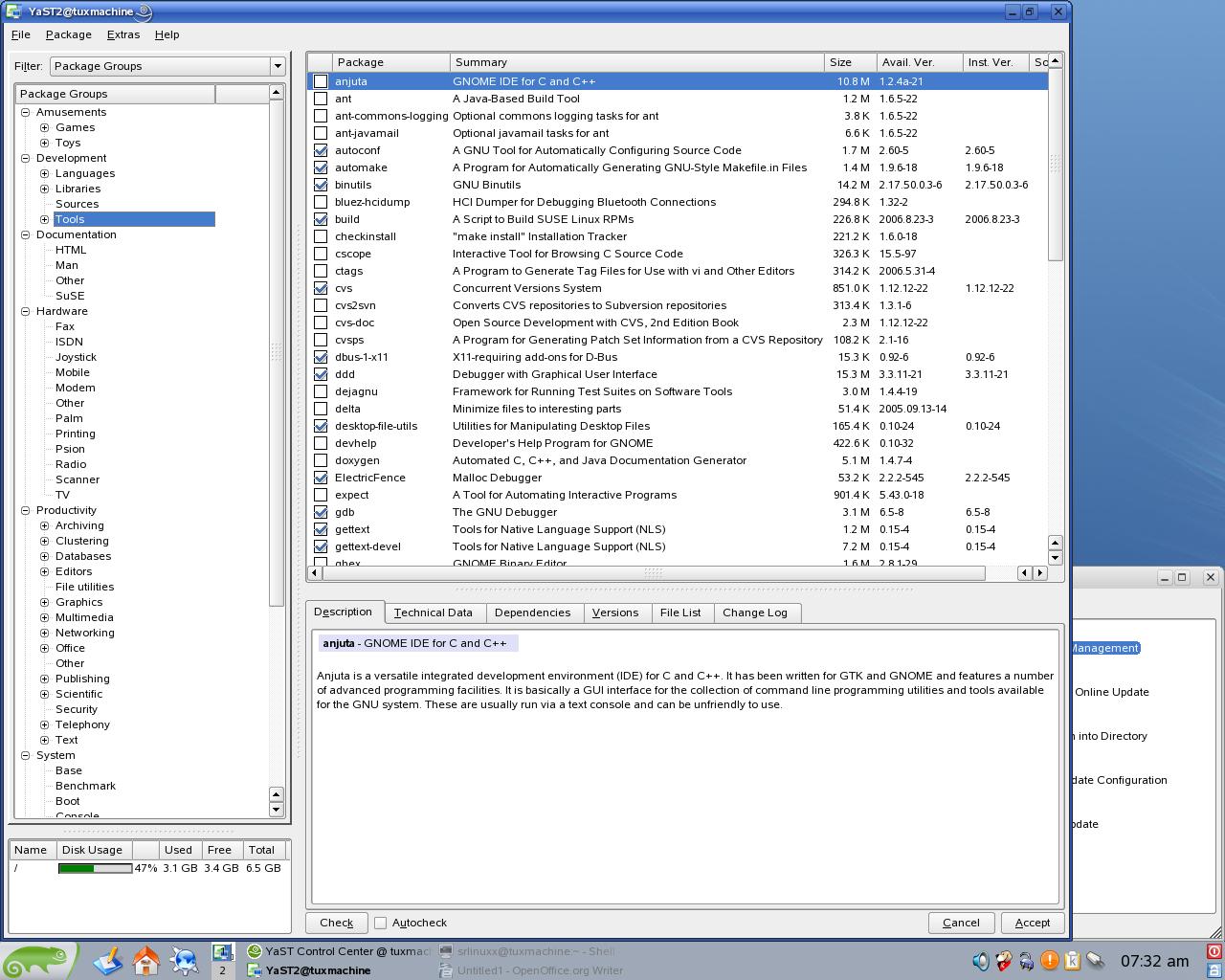
Task: Switch desktop via the pager icon
Action: (x=222, y=961)
